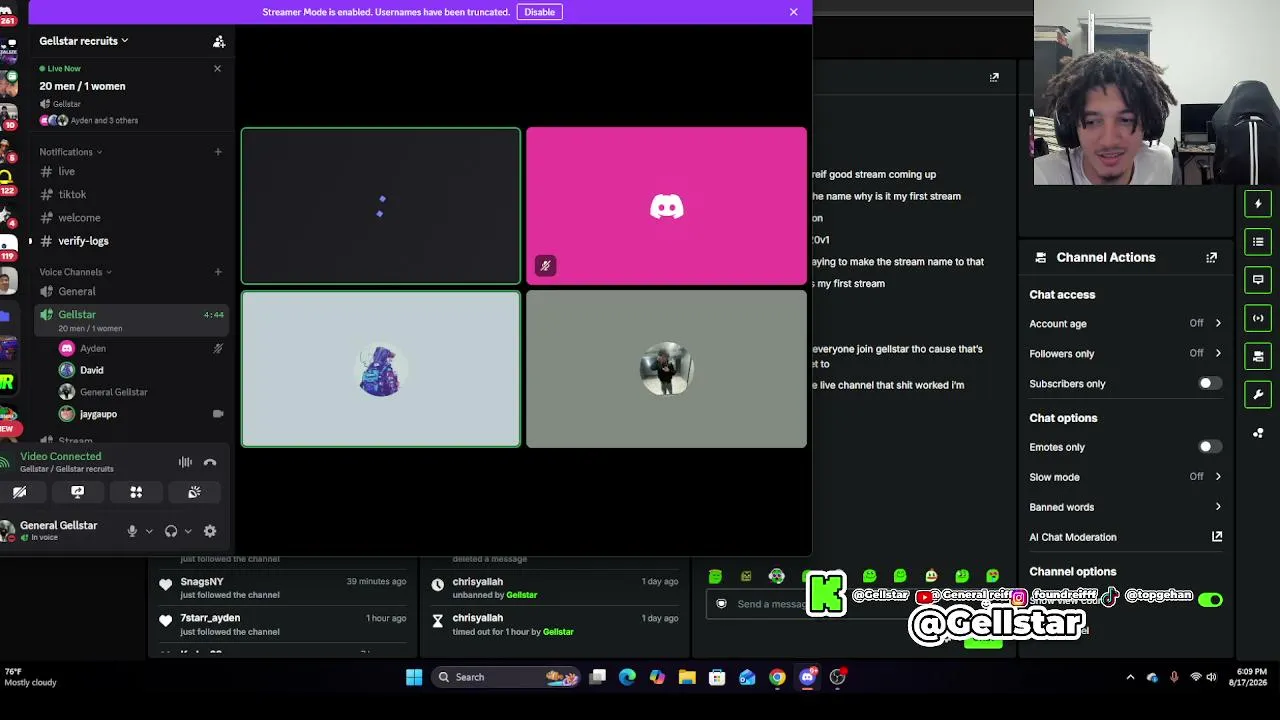Toggle Emotes only chat mode

(1210, 447)
